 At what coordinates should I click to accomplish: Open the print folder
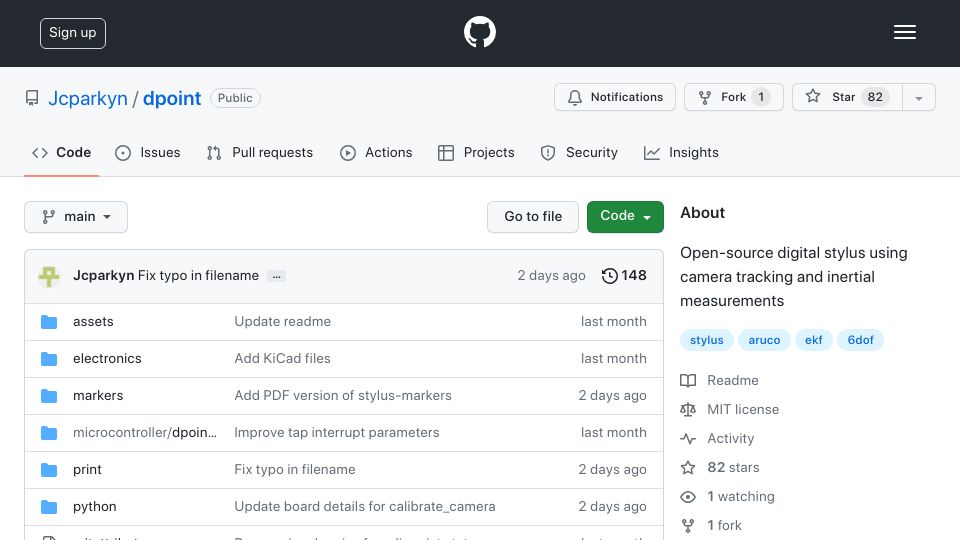[x=87, y=470]
